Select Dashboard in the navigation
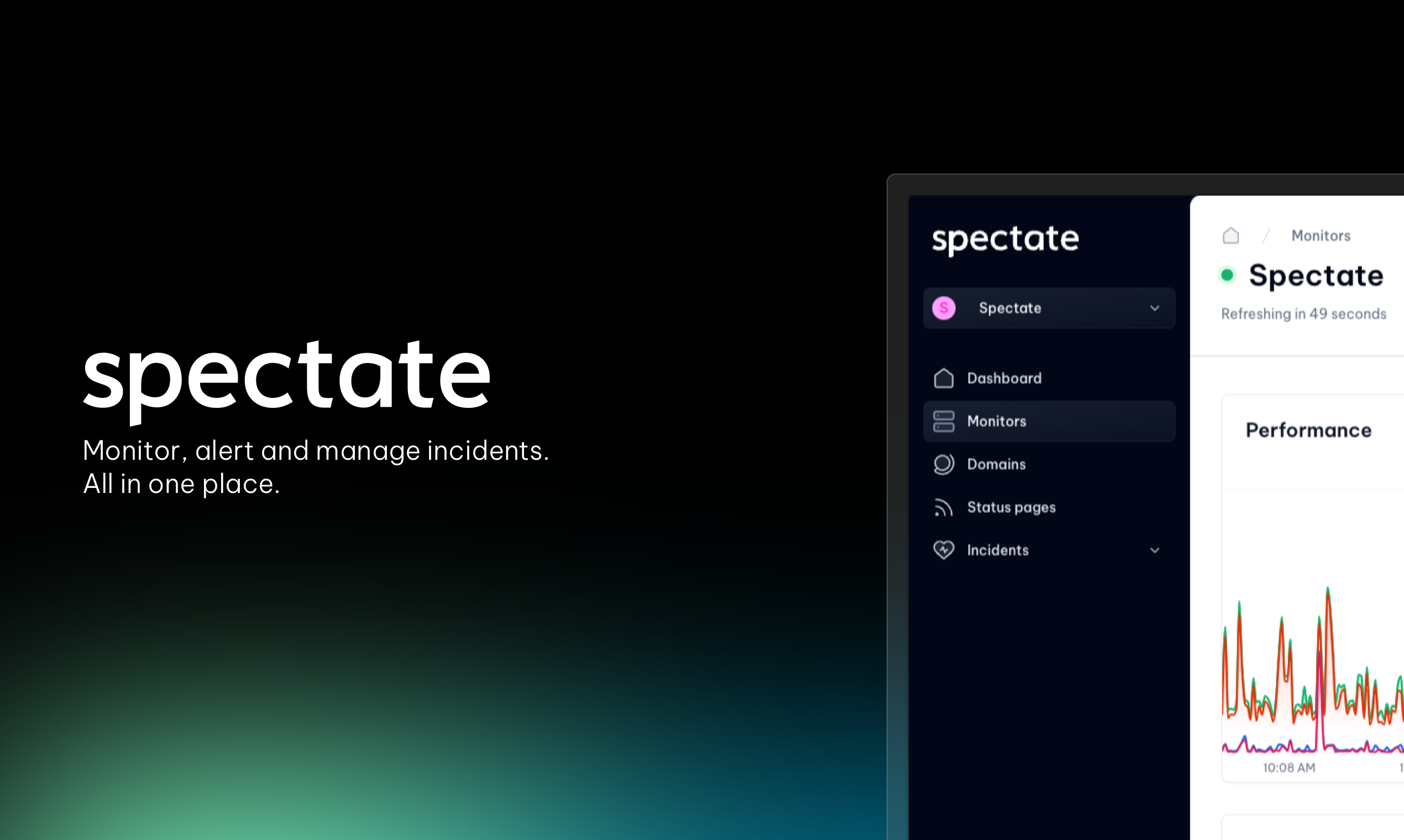This screenshot has width=1404, height=840. click(1004, 377)
